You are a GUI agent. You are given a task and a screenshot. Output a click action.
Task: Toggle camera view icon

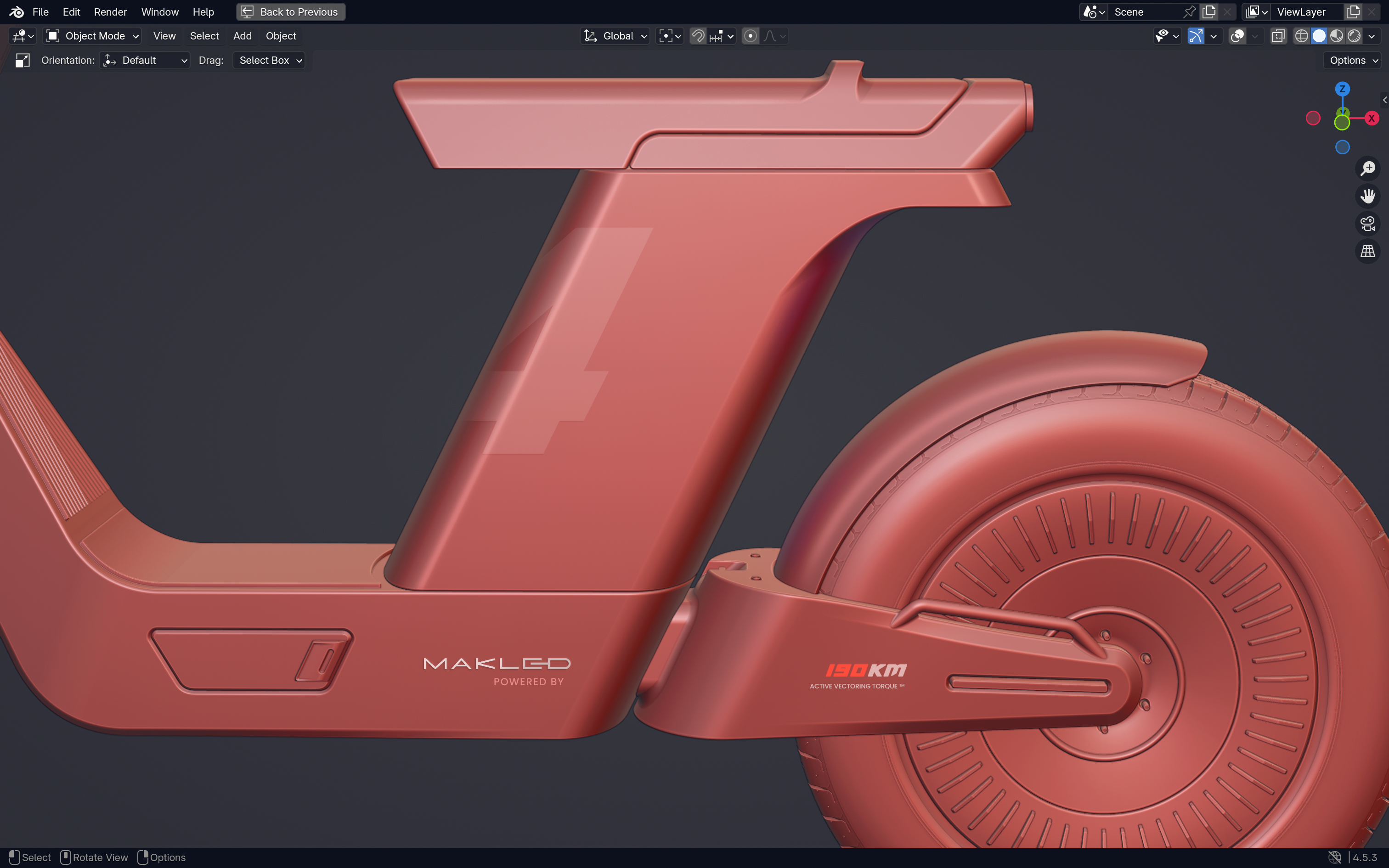point(1368,223)
